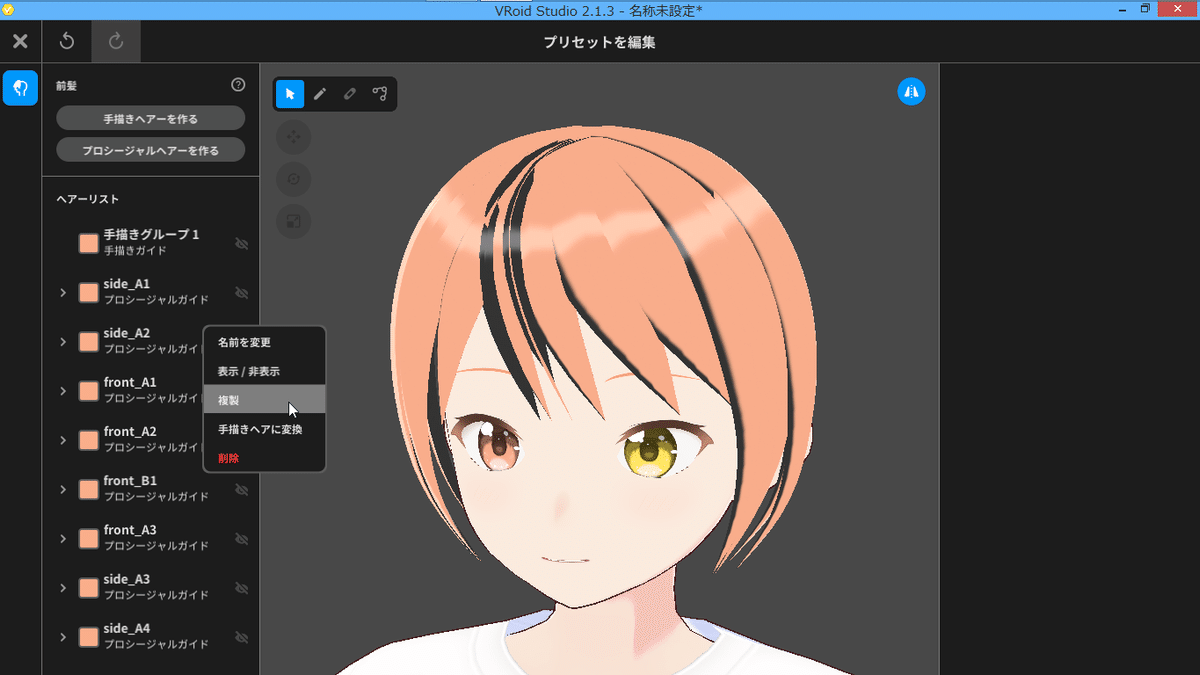
Task: Open the 前髪 help via the question mark icon
Action: (x=238, y=85)
